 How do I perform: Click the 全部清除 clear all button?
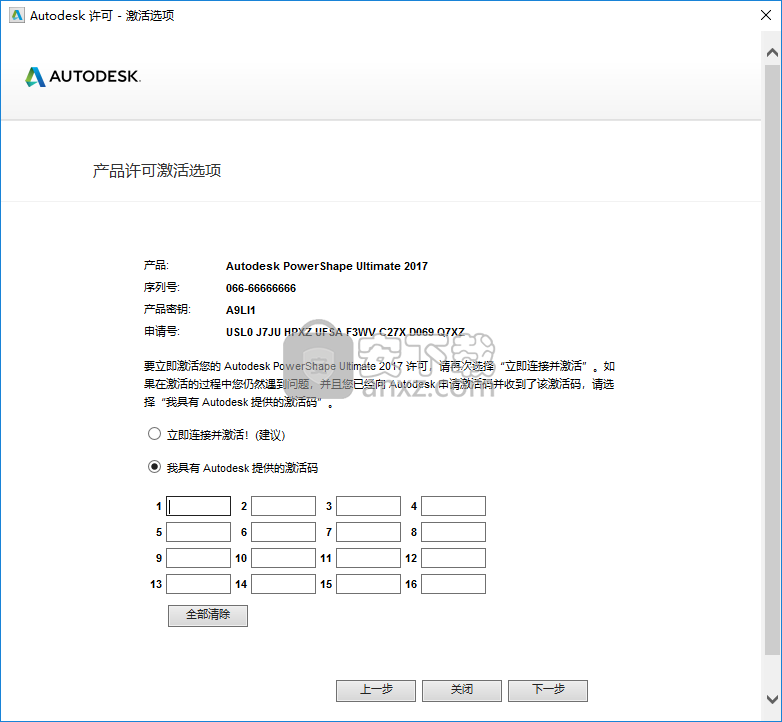click(208, 616)
